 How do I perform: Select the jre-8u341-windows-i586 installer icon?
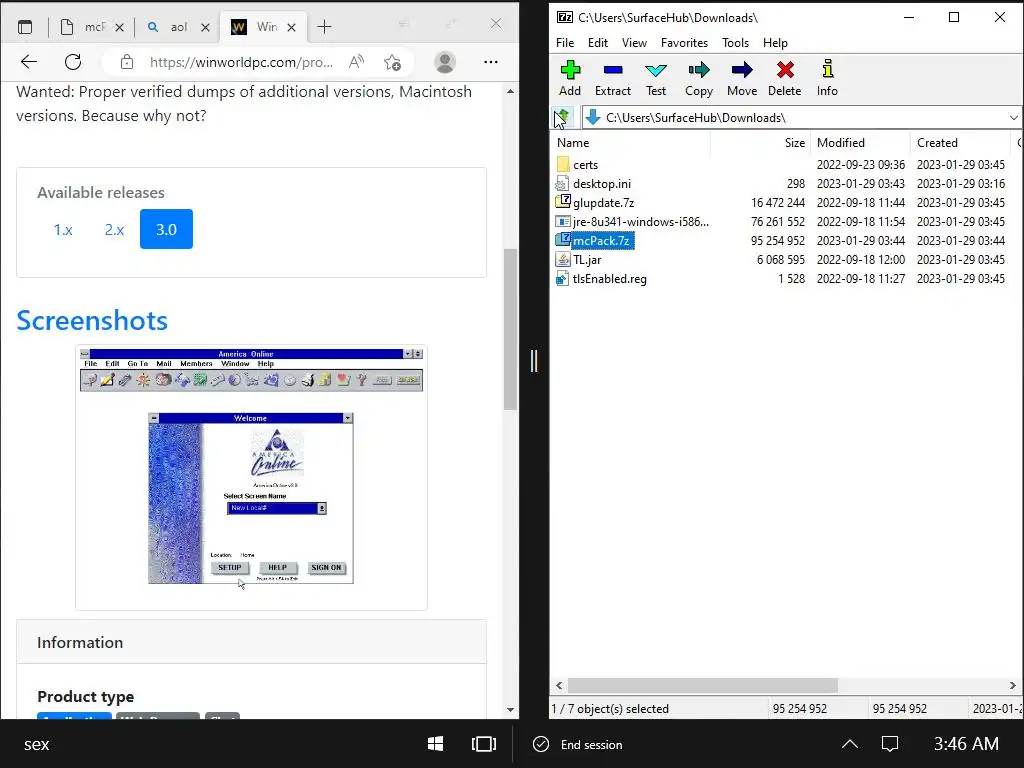[562, 221]
